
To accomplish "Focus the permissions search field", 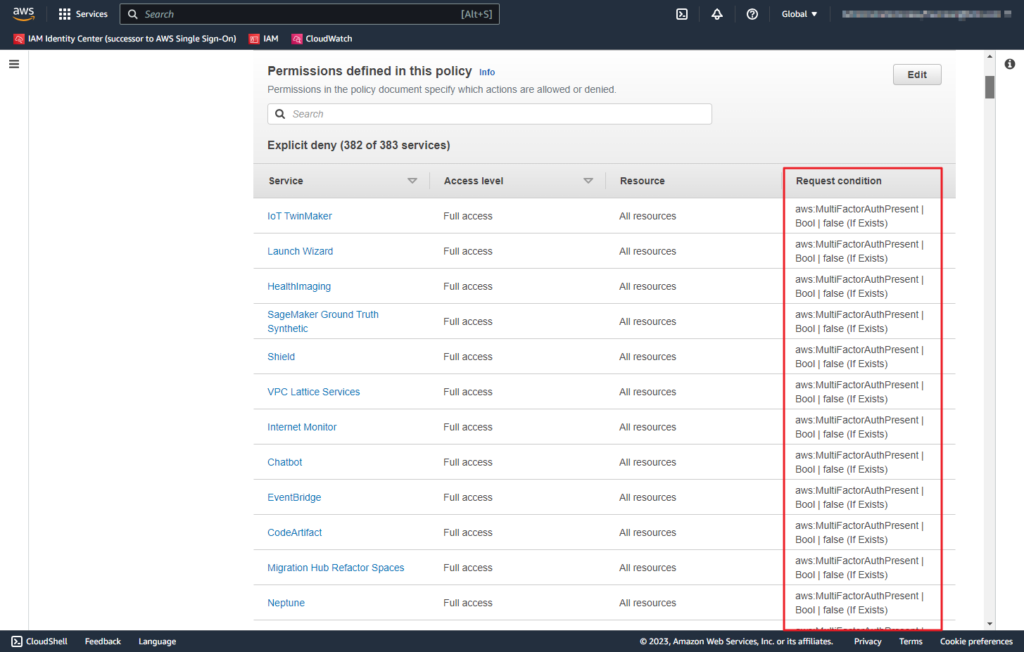I will (x=489, y=114).
